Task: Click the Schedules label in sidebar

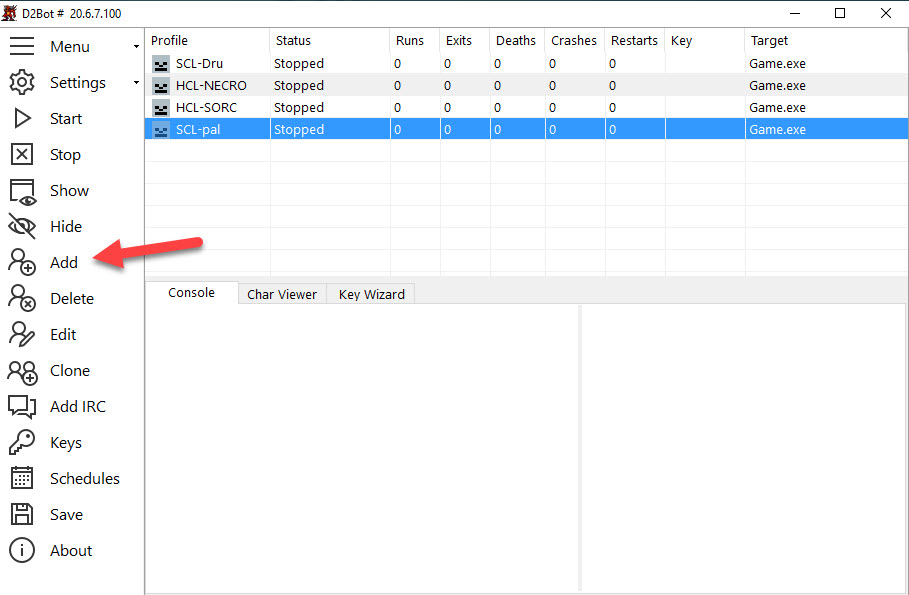Action: coord(85,478)
